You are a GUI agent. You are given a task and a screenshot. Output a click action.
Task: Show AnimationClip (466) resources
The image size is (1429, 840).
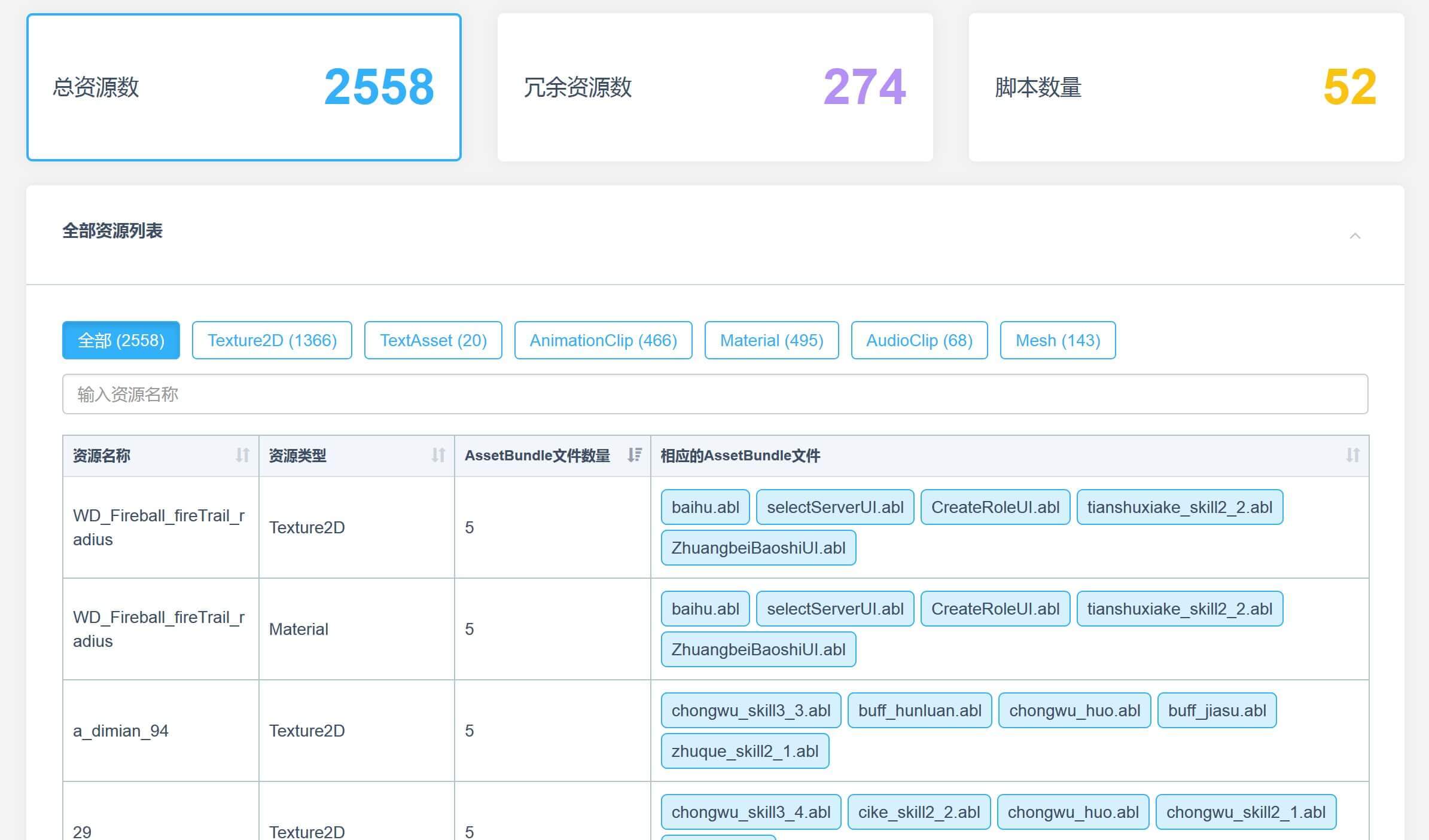click(x=603, y=340)
